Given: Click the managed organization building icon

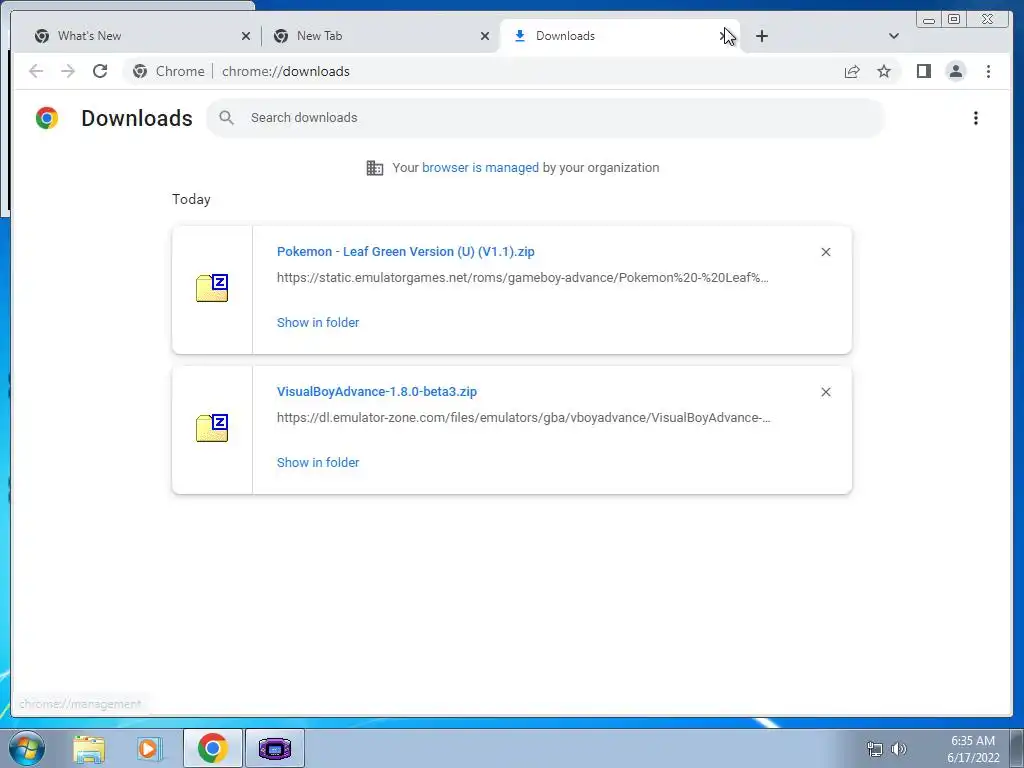Looking at the screenshot, I should click(x=375, y=168).
